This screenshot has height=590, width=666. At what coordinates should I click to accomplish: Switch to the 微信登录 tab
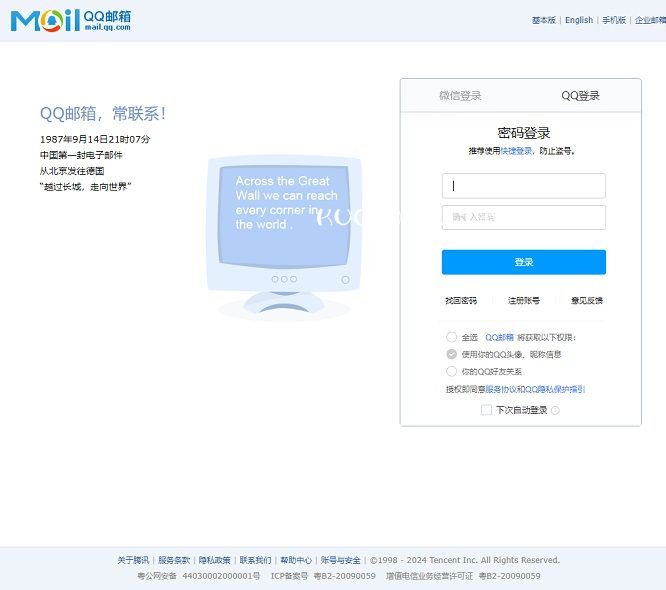[460, 96]
